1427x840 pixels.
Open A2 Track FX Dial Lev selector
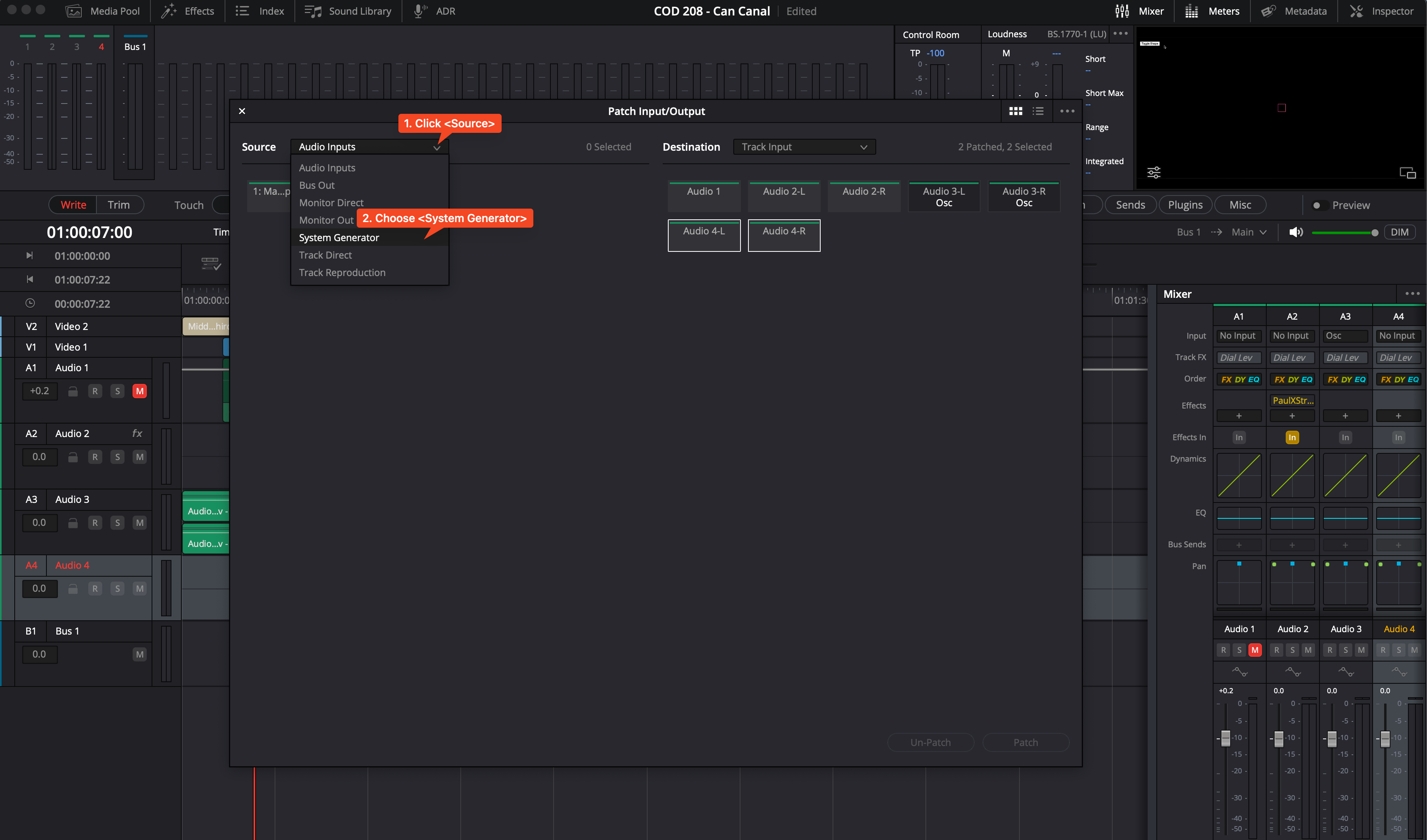coord(1292,357)
